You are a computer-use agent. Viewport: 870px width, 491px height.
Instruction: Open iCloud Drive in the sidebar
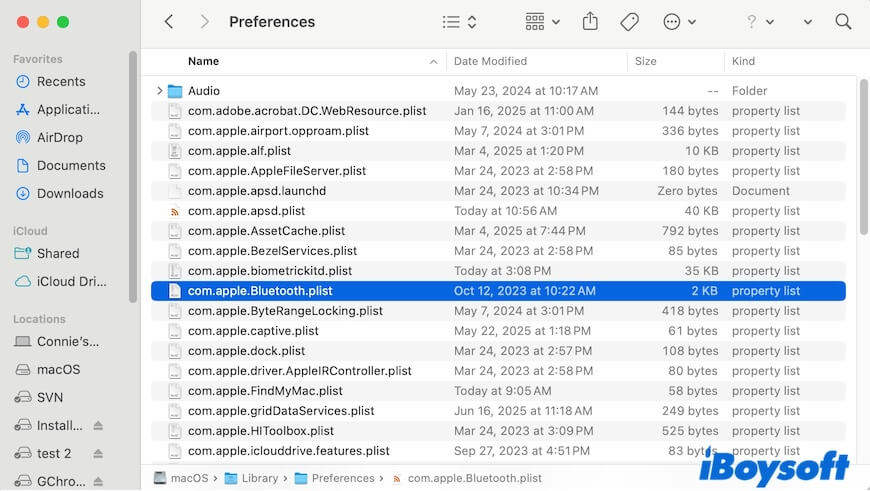71,281
